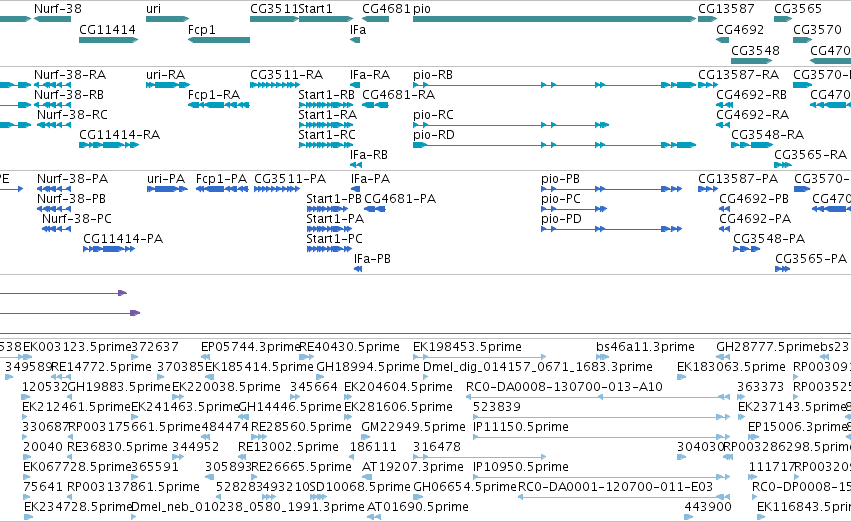Click EST IP11150.5prime

tap(520, 427)
